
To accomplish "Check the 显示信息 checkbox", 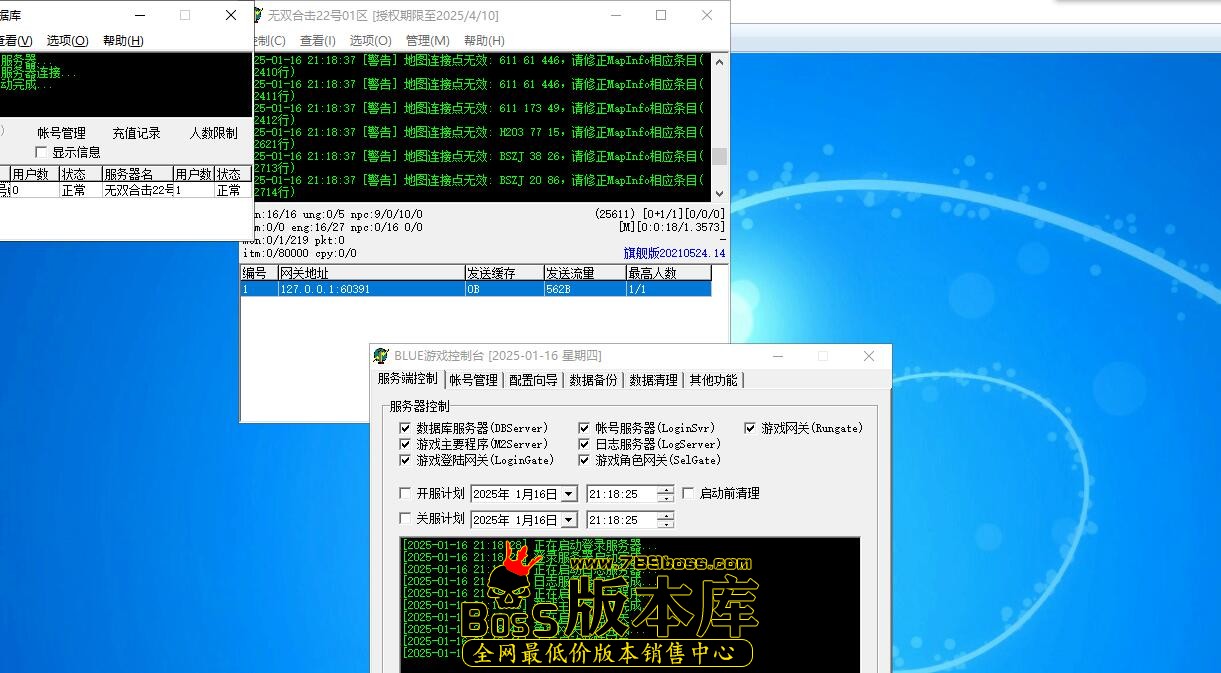I will (41, 152).
